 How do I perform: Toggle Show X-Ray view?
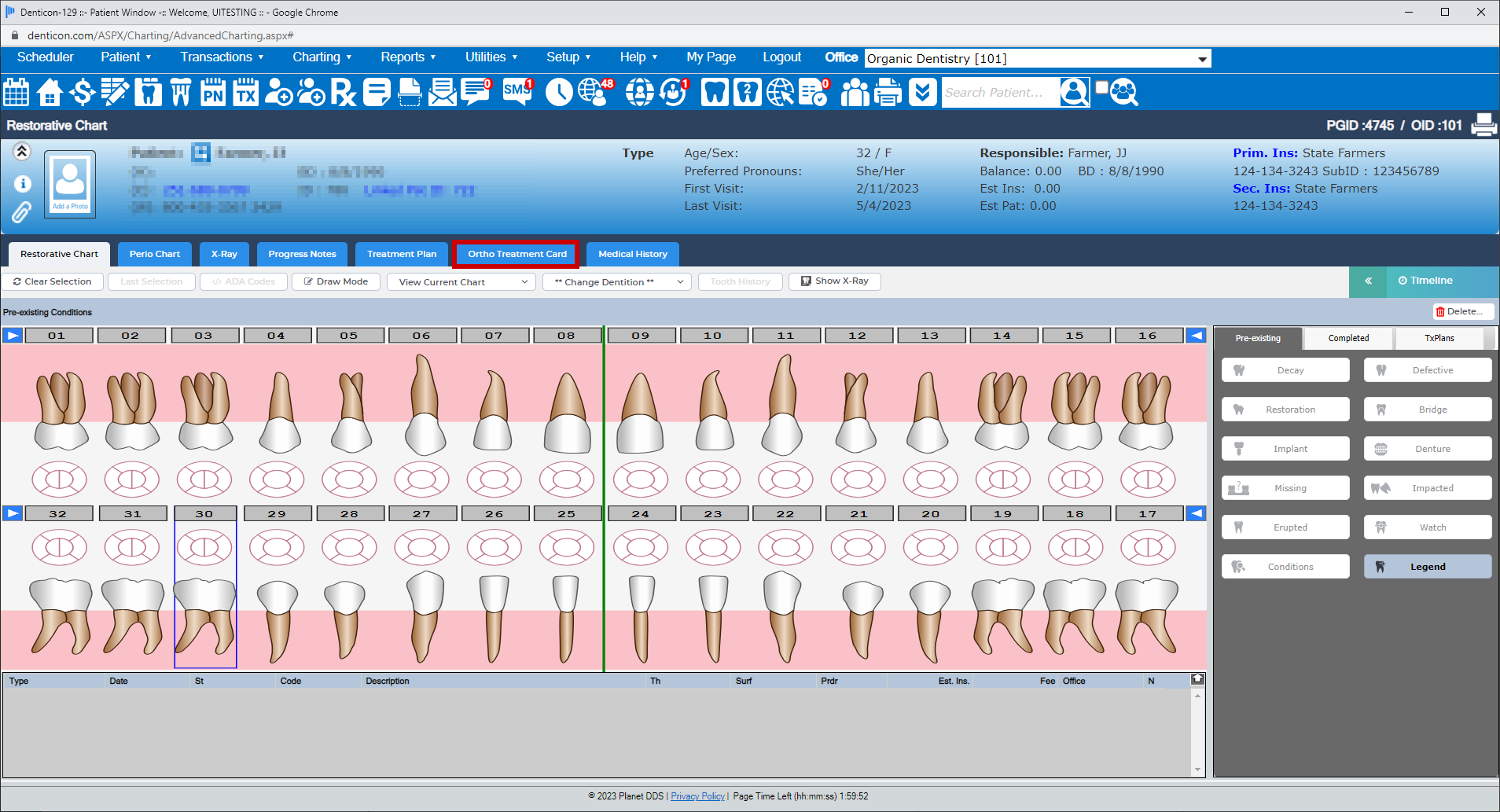click(835, 281)
